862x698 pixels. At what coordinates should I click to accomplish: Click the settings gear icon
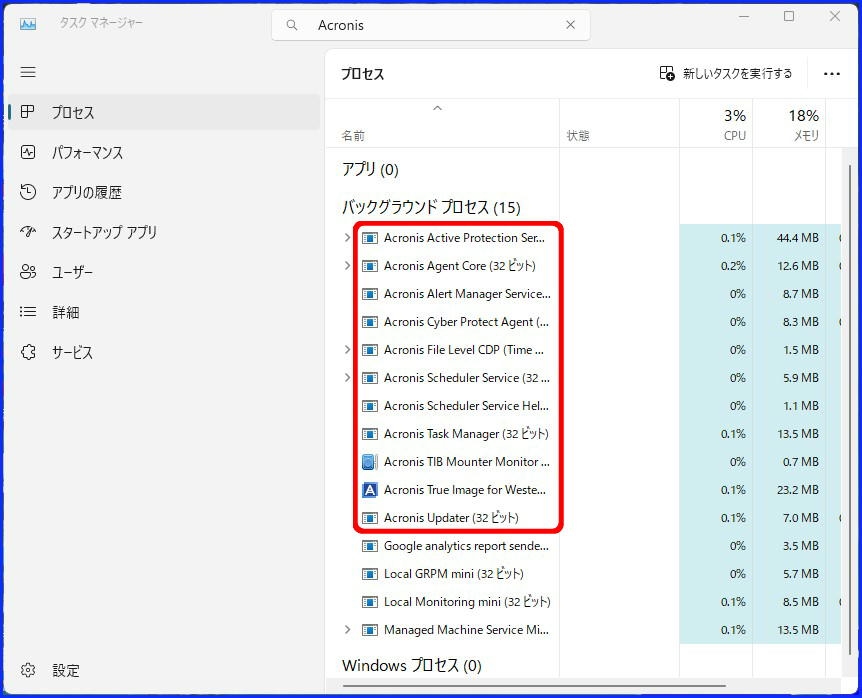[28, 670]
